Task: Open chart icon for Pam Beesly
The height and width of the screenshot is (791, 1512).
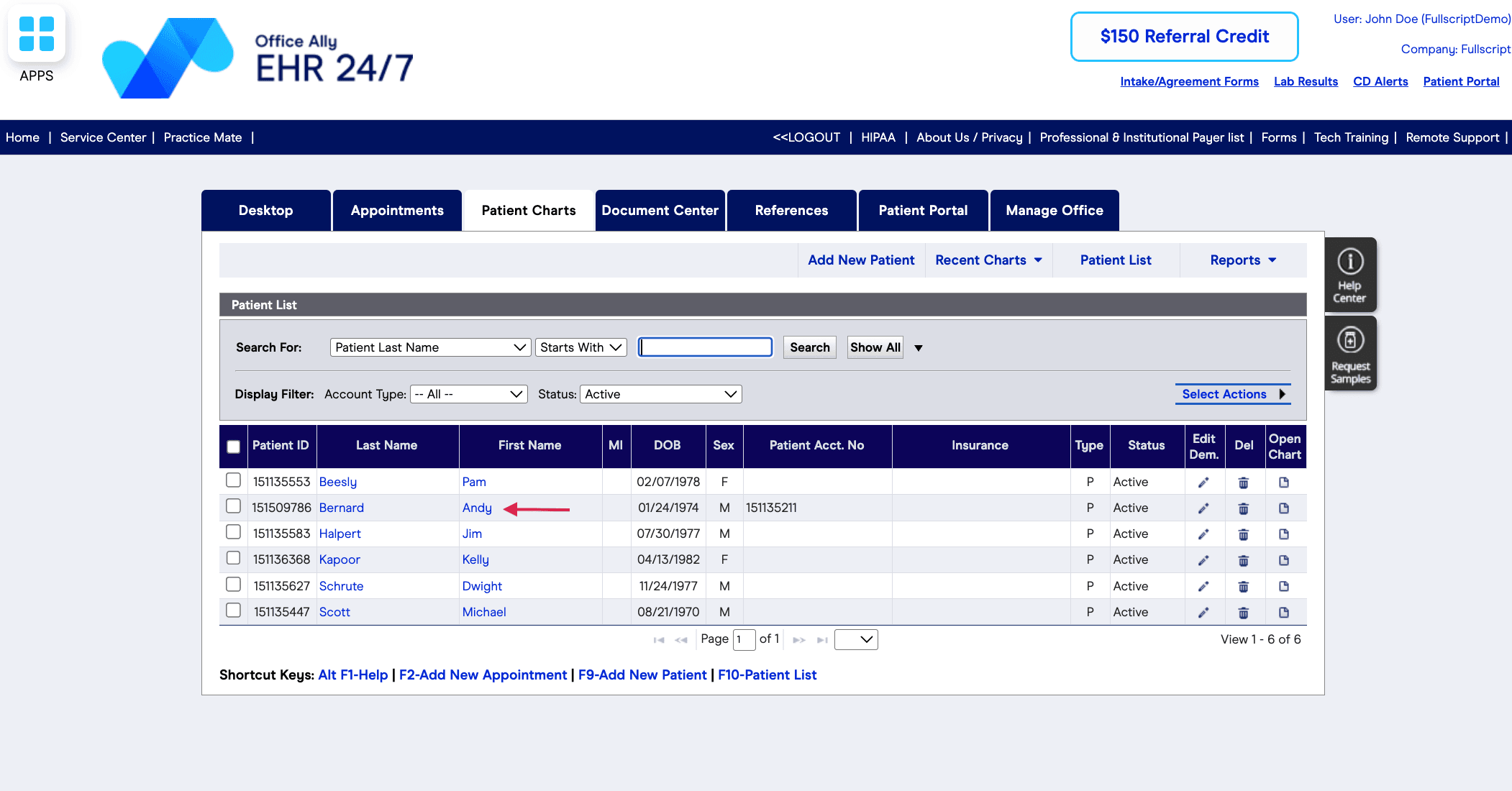Action: 1284,483
